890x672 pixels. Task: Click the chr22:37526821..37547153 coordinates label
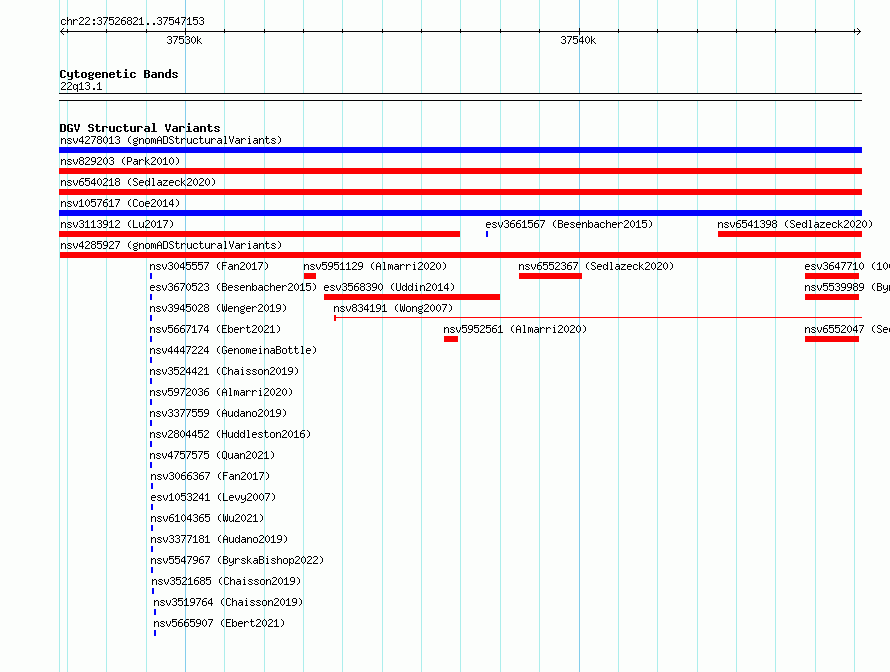[132, 22]
